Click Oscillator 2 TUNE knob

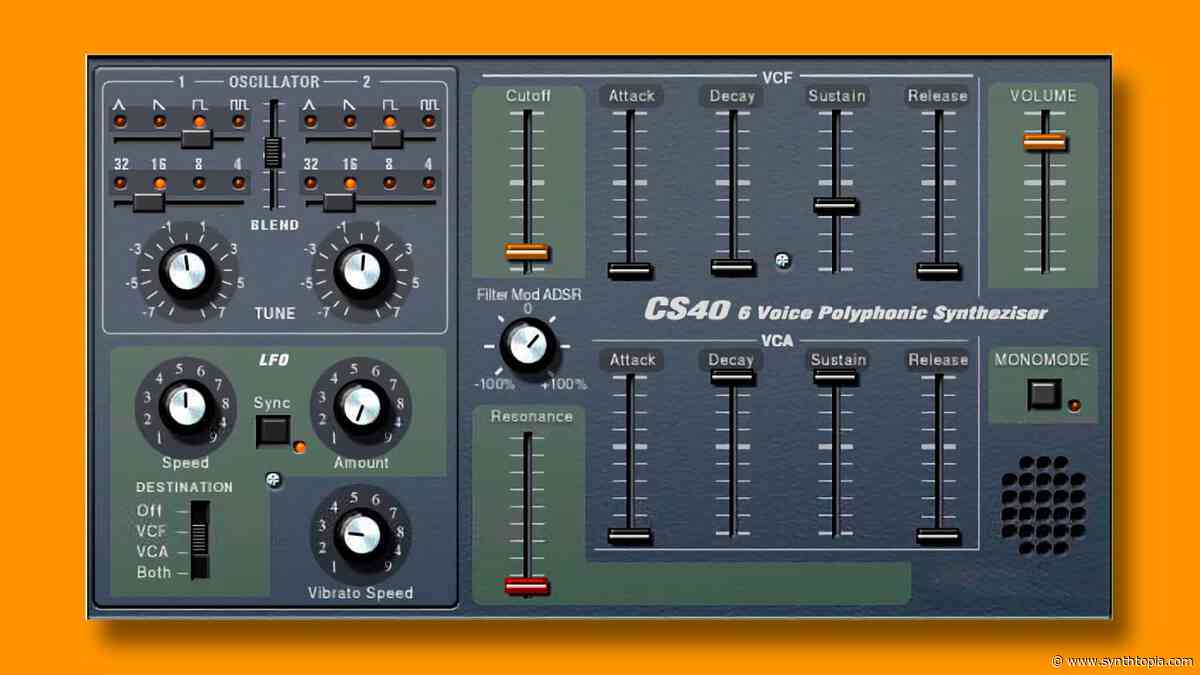click(x=360, y=270)
